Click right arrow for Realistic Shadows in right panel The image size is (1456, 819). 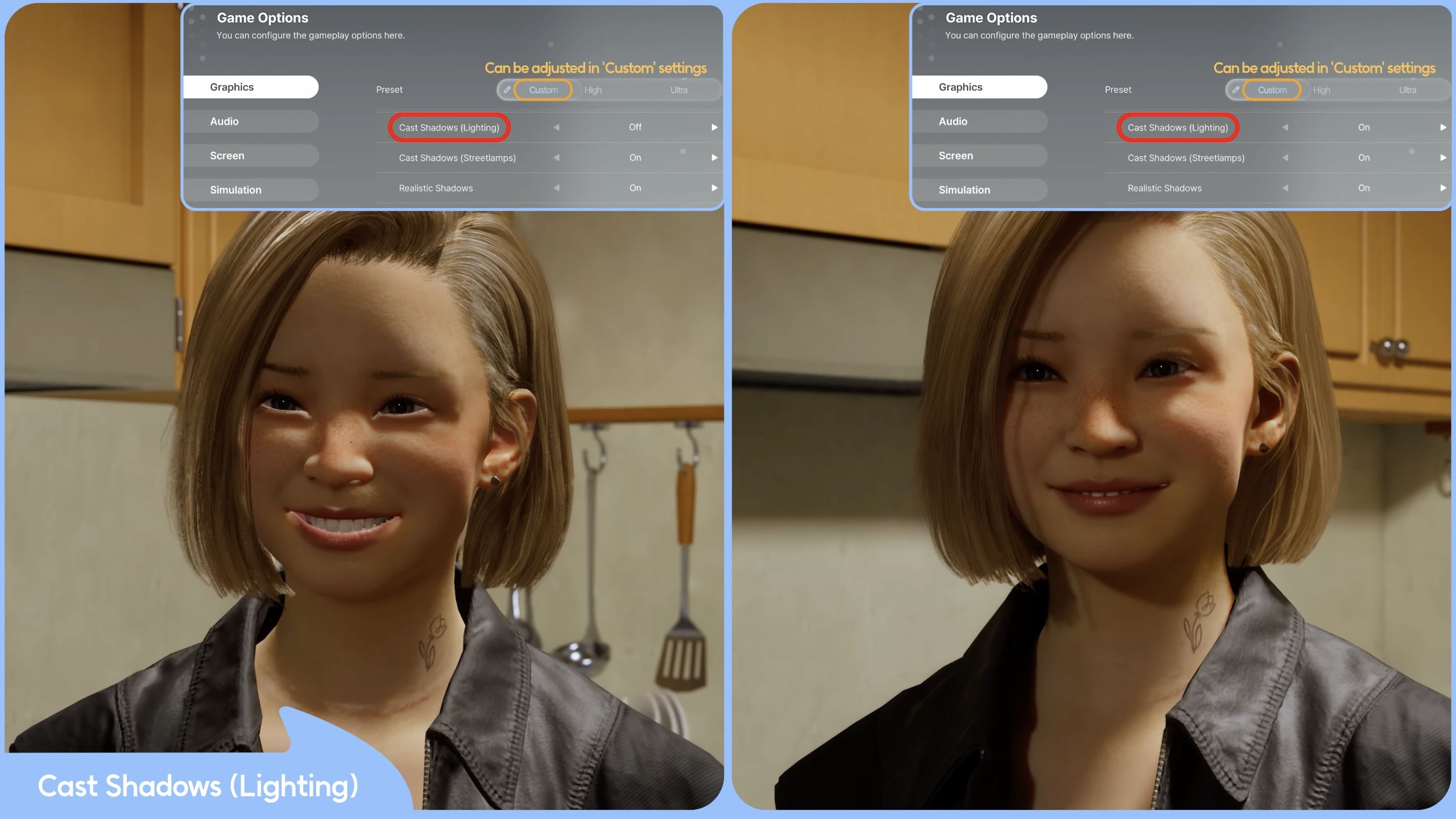click(x=1443, y=188)
